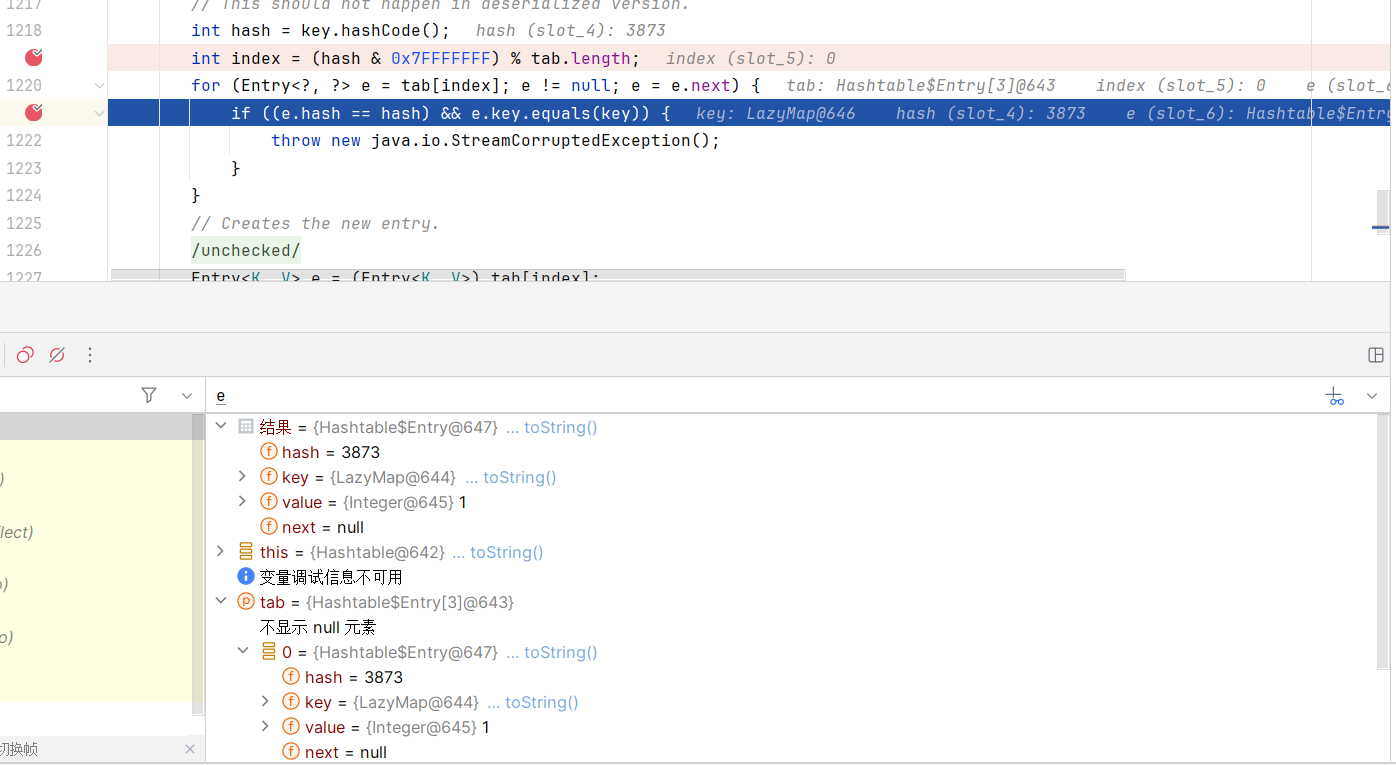The image size is (1396, 765).
Task: Select the next = null field under 结果
Action: (x=323, y=527)
